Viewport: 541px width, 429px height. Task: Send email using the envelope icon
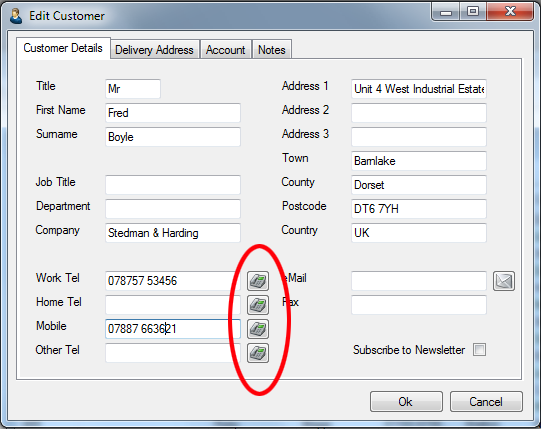(504, 281)
